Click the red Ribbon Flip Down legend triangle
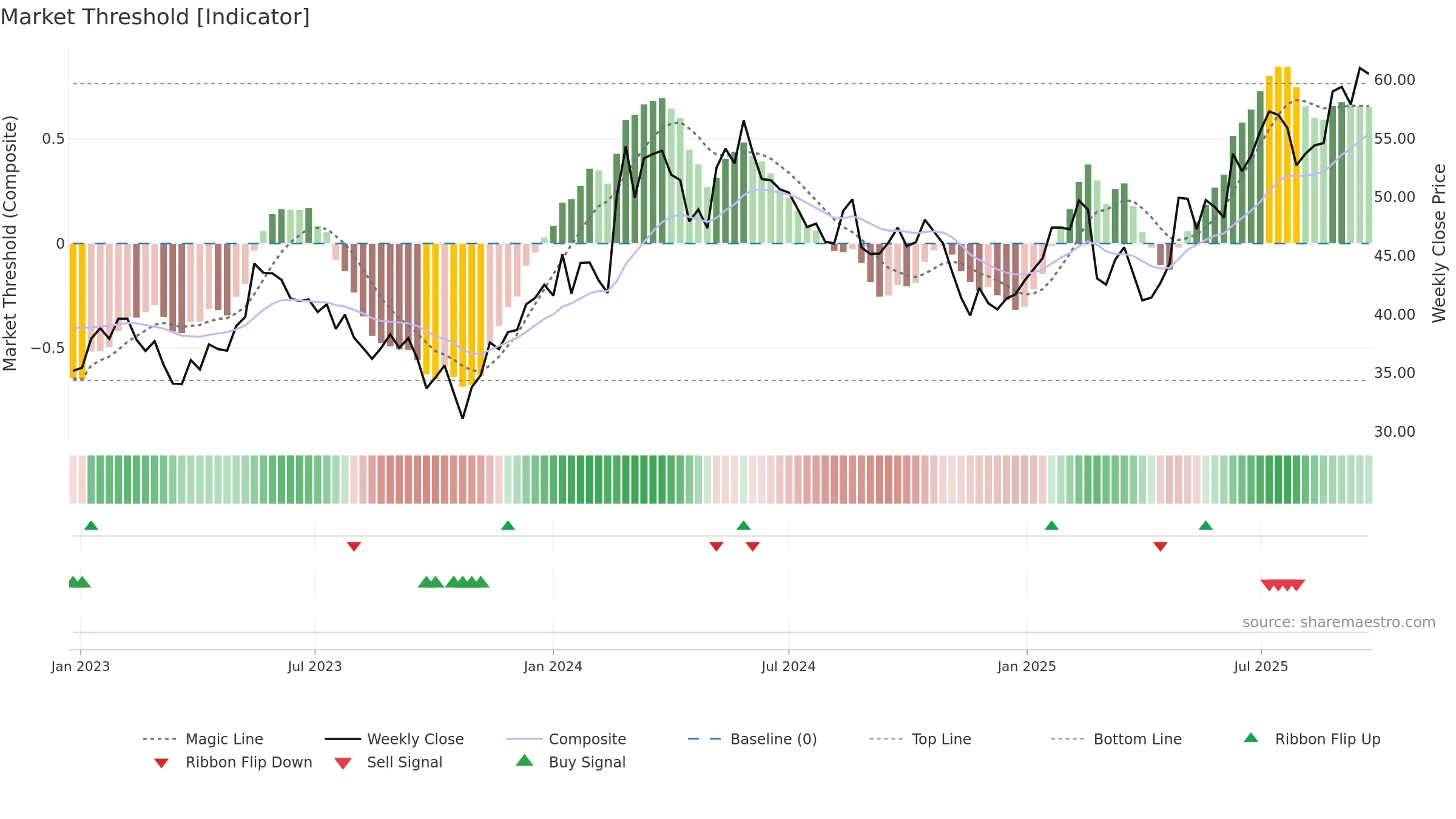Screen dimensions: 1456x819 [x=161, y=763]
